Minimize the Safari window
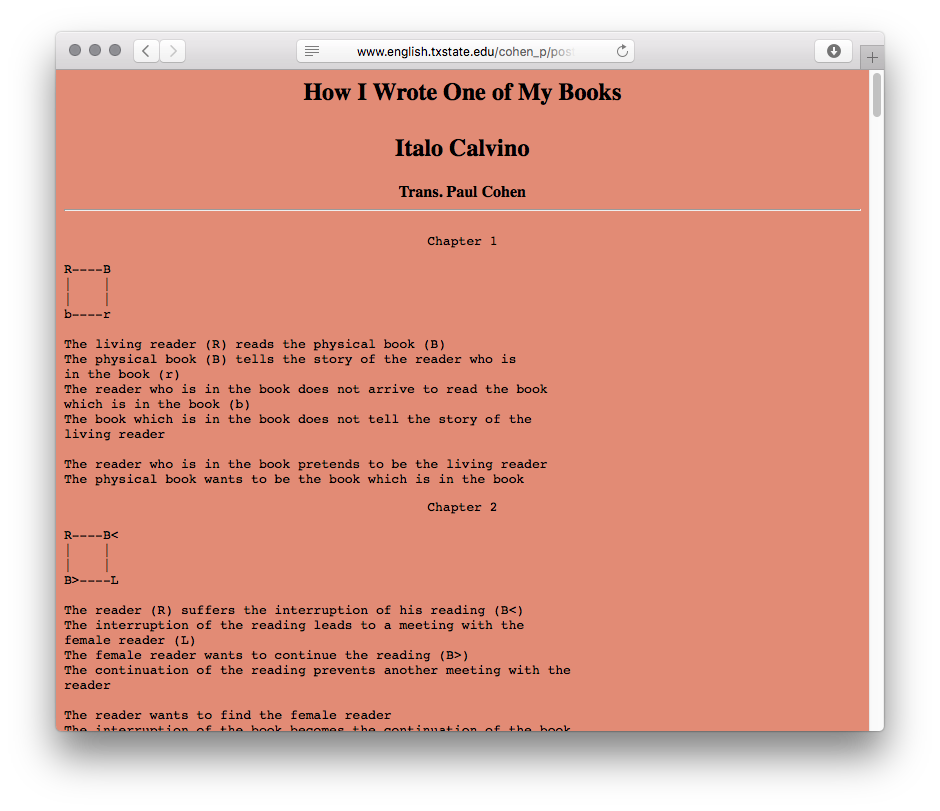This screenshot has width=940, height=811. [95, 51]
